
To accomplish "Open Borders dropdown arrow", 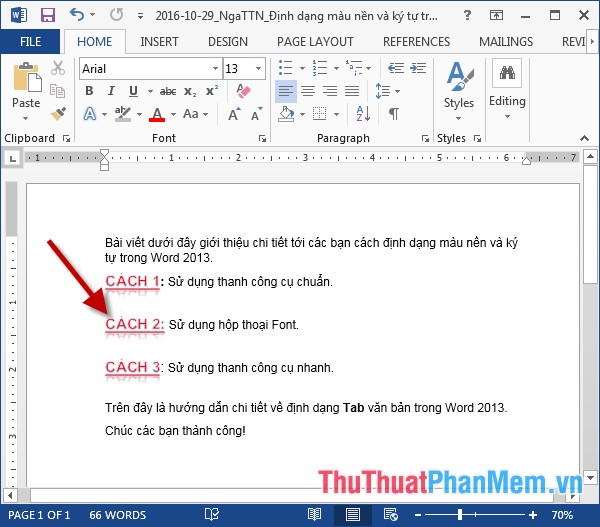I will 336,114.
